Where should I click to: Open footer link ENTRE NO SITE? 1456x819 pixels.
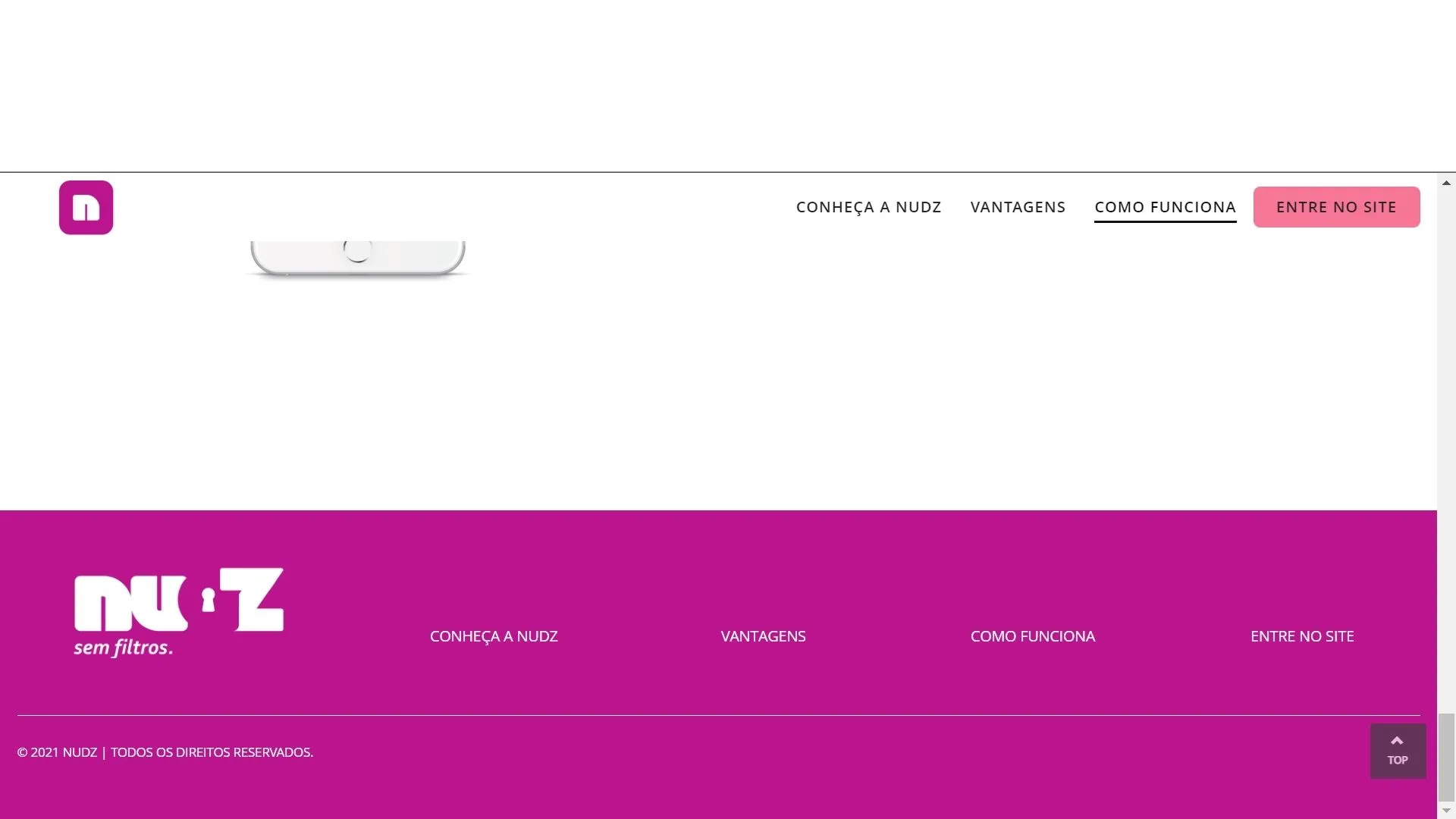tap(1302, 636)
